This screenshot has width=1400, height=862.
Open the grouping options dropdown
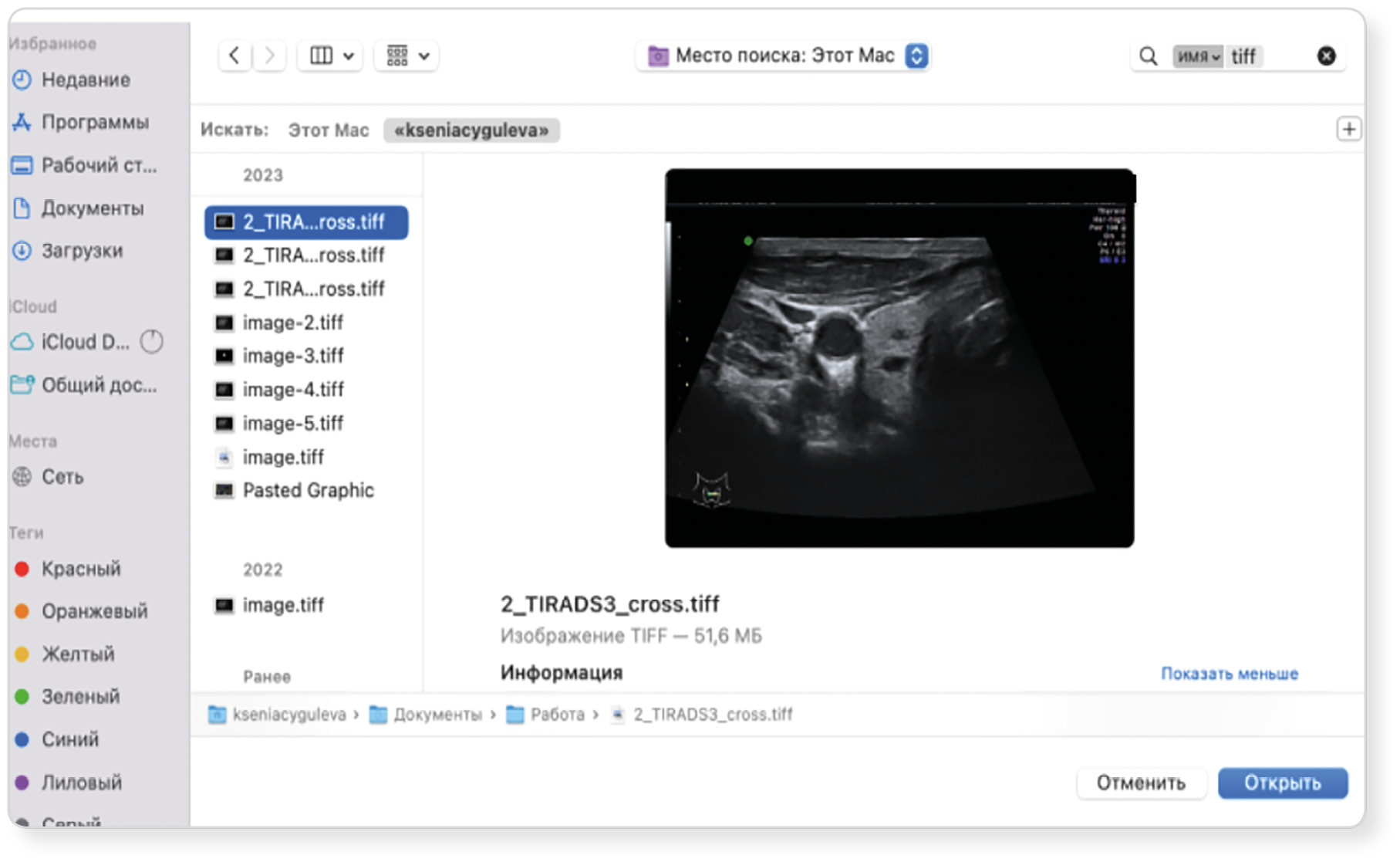(x=407, y=56)
